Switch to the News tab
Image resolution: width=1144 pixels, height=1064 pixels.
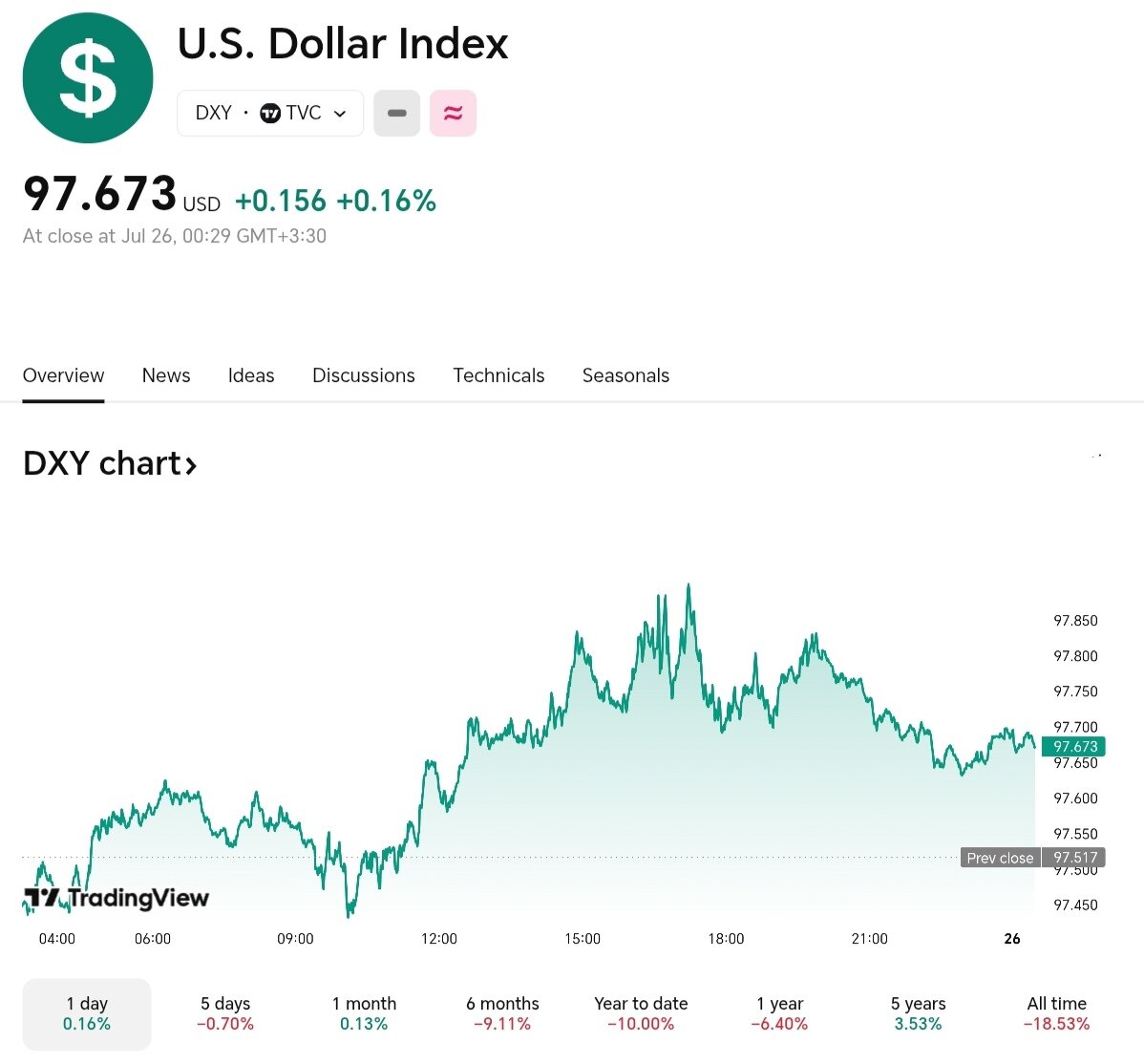coord(166,375)
